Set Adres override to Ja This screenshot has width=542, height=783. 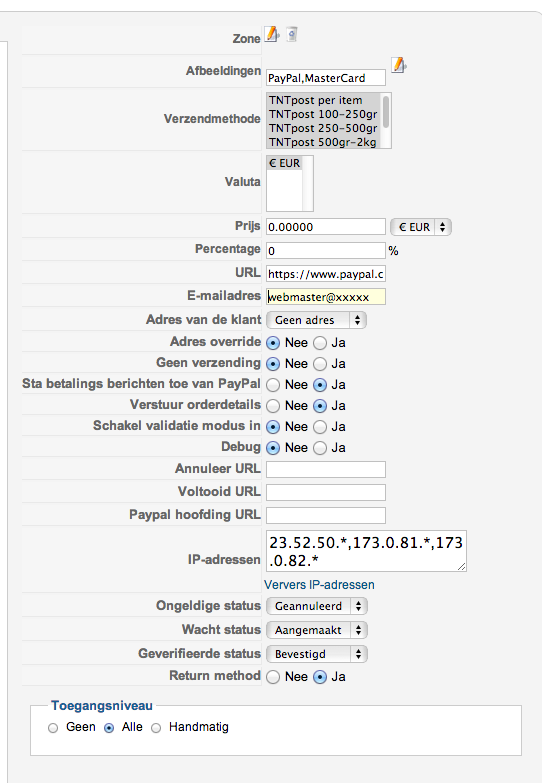point(320,343)
